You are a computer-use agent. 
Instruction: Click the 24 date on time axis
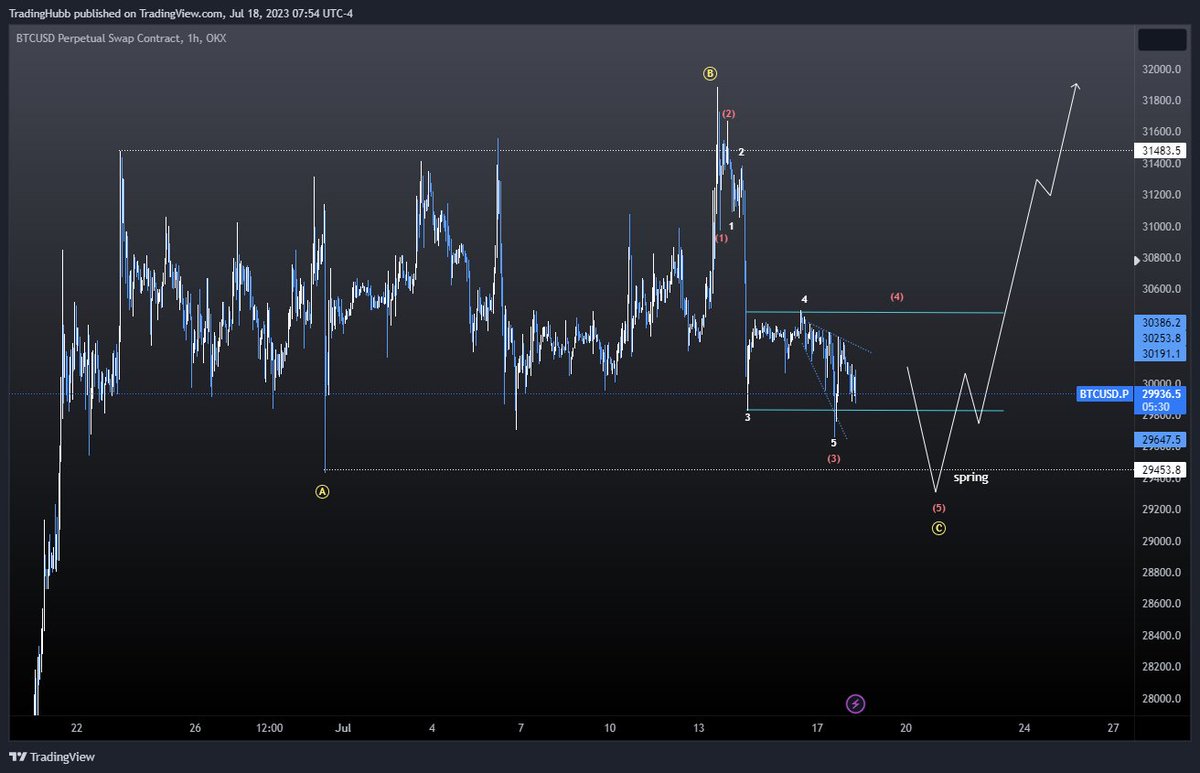click(x=1024, y=728)
